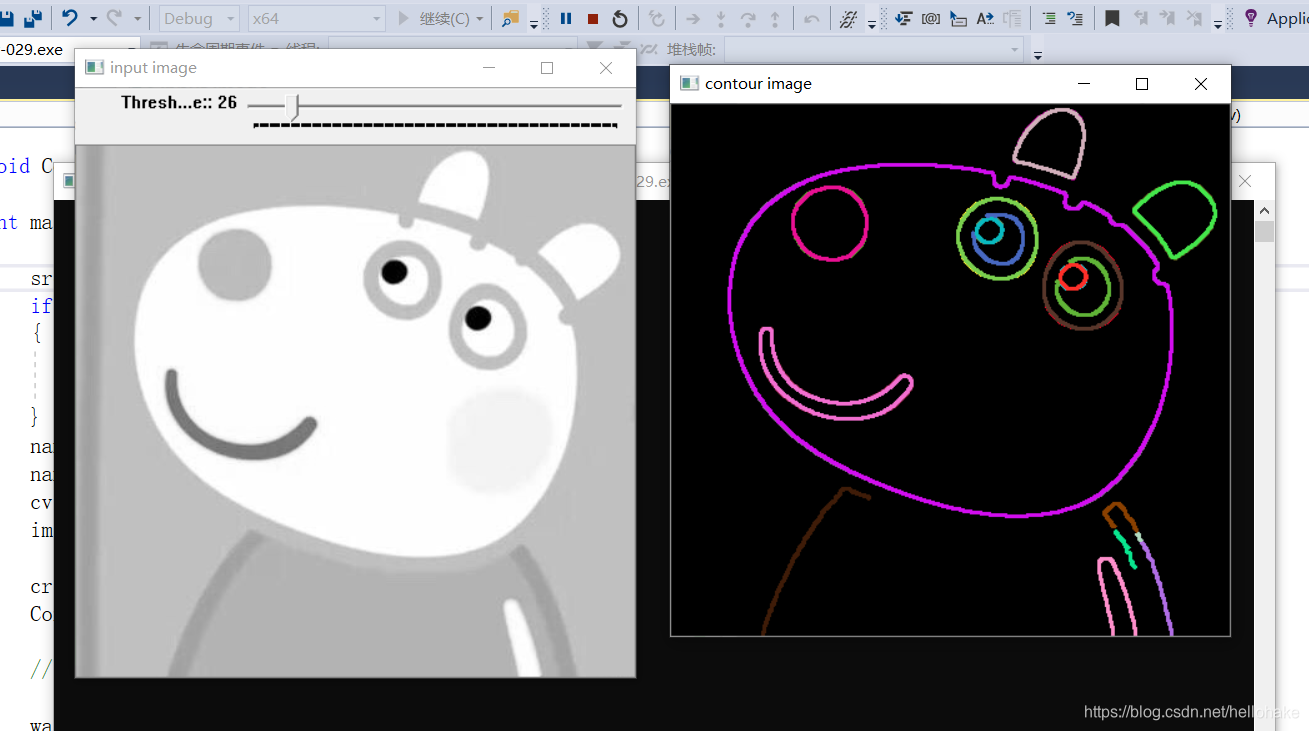The image size is (1309, 731).
Task: Open the 堆栈帧 stack frame dropdown
Action: click(874, 49)
